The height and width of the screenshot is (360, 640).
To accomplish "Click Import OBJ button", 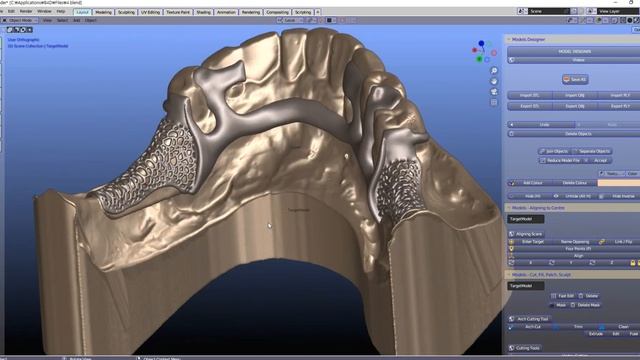I will pyautogui.click(x=575, y=95).
